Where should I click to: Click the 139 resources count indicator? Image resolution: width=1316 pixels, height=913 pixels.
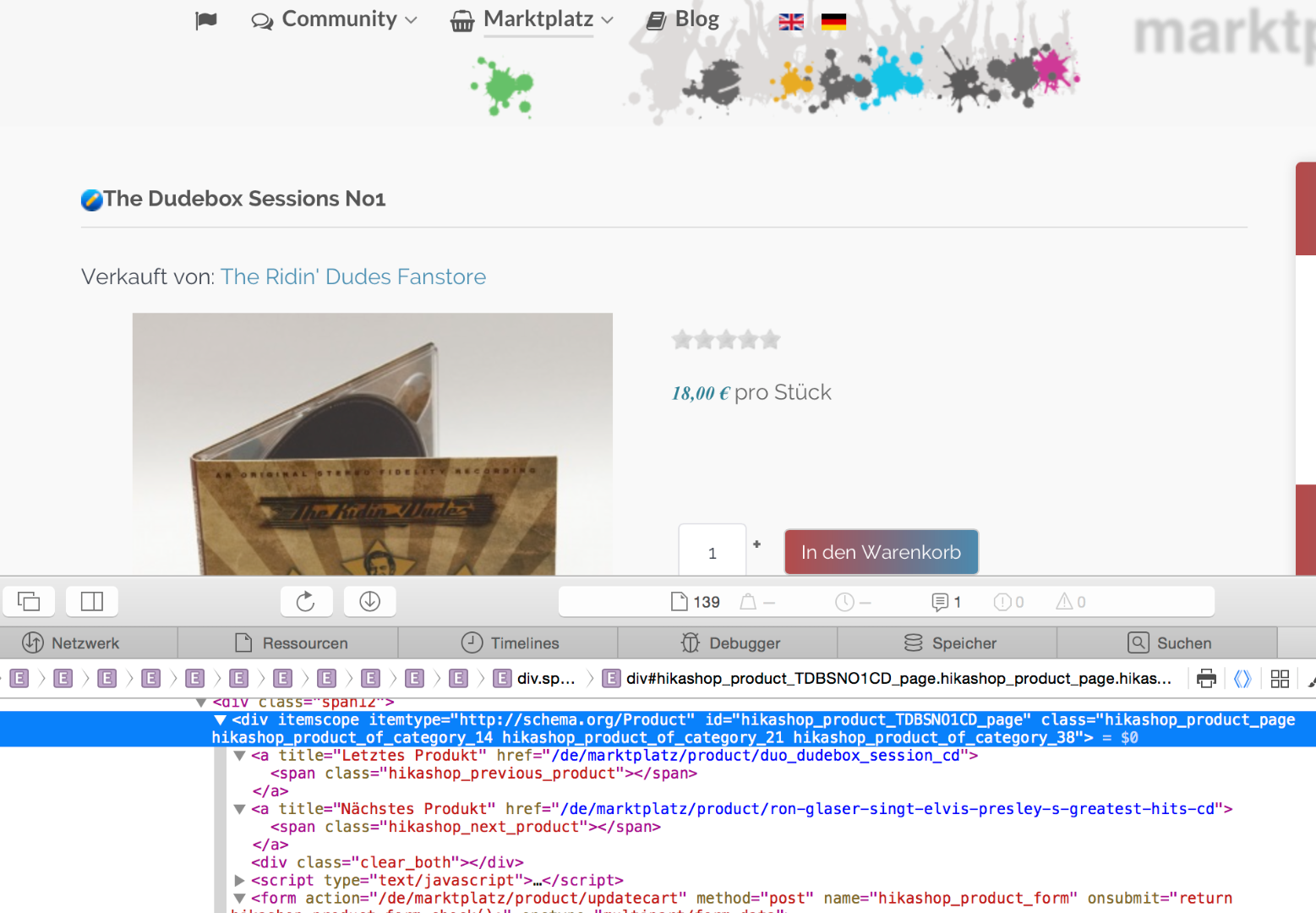click(696, 602)
